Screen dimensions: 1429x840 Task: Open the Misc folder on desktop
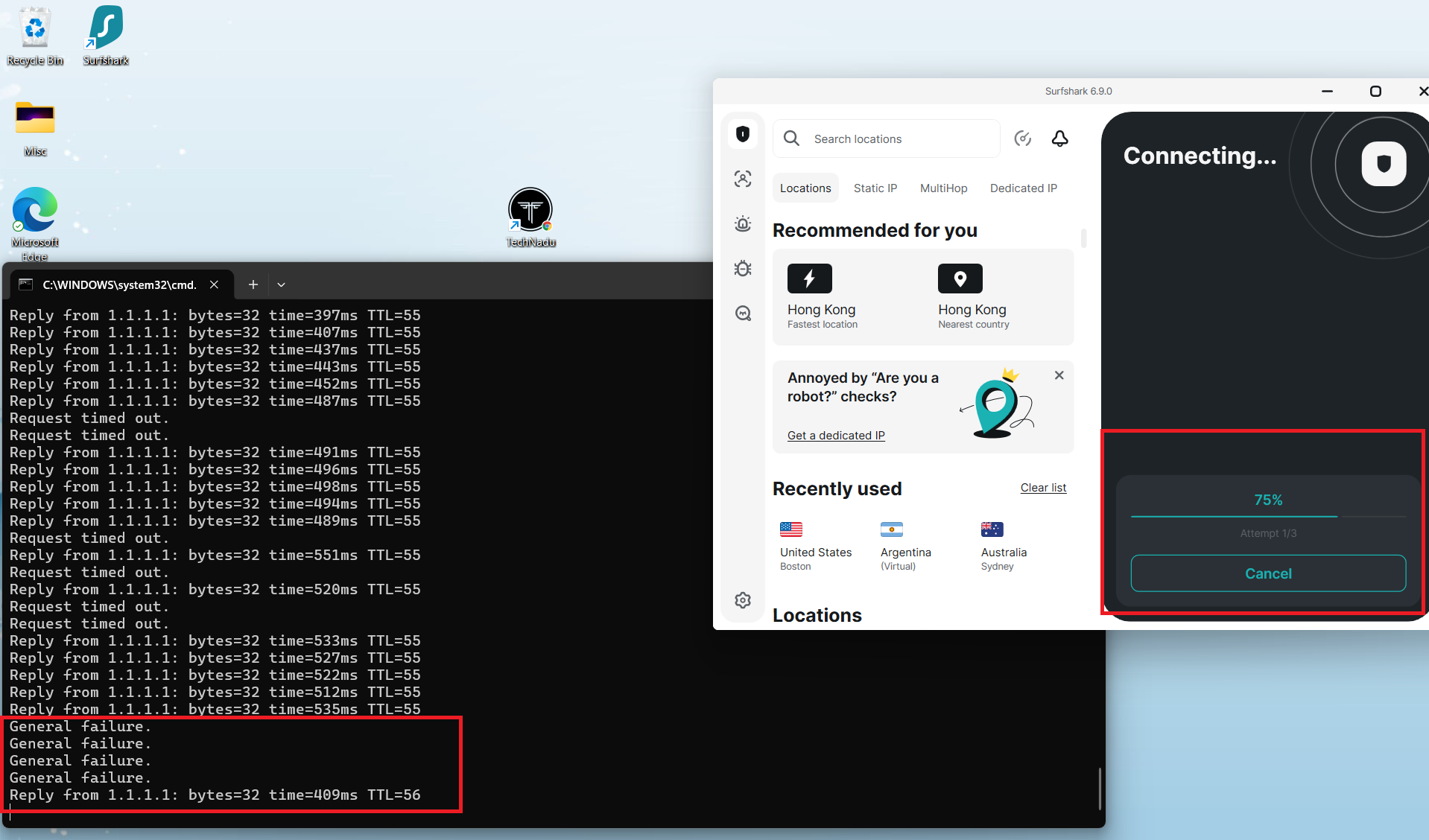click(x=35, y=128)
